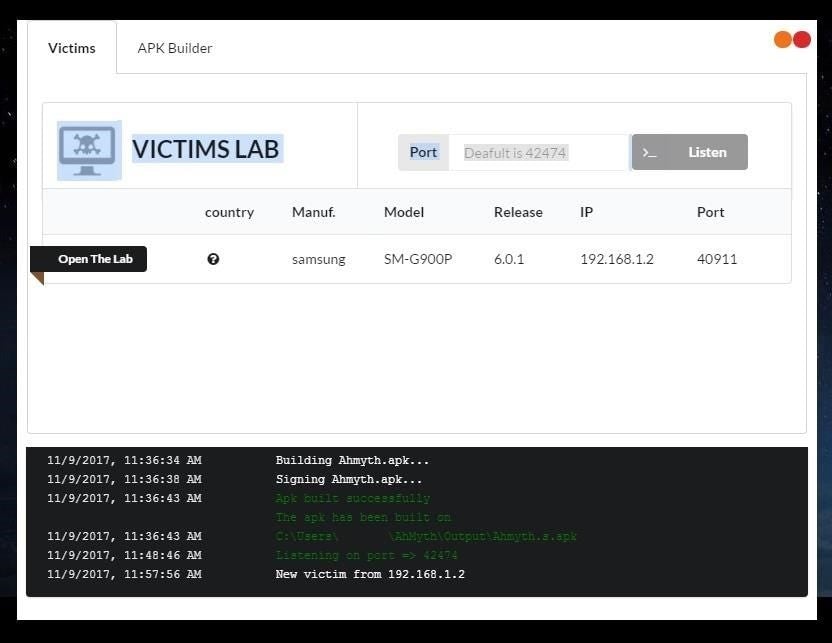This screenshot has height=643, width=832.
Task: Click the terminal prompt icon on Listen
Action: click(x=650, y=153)
